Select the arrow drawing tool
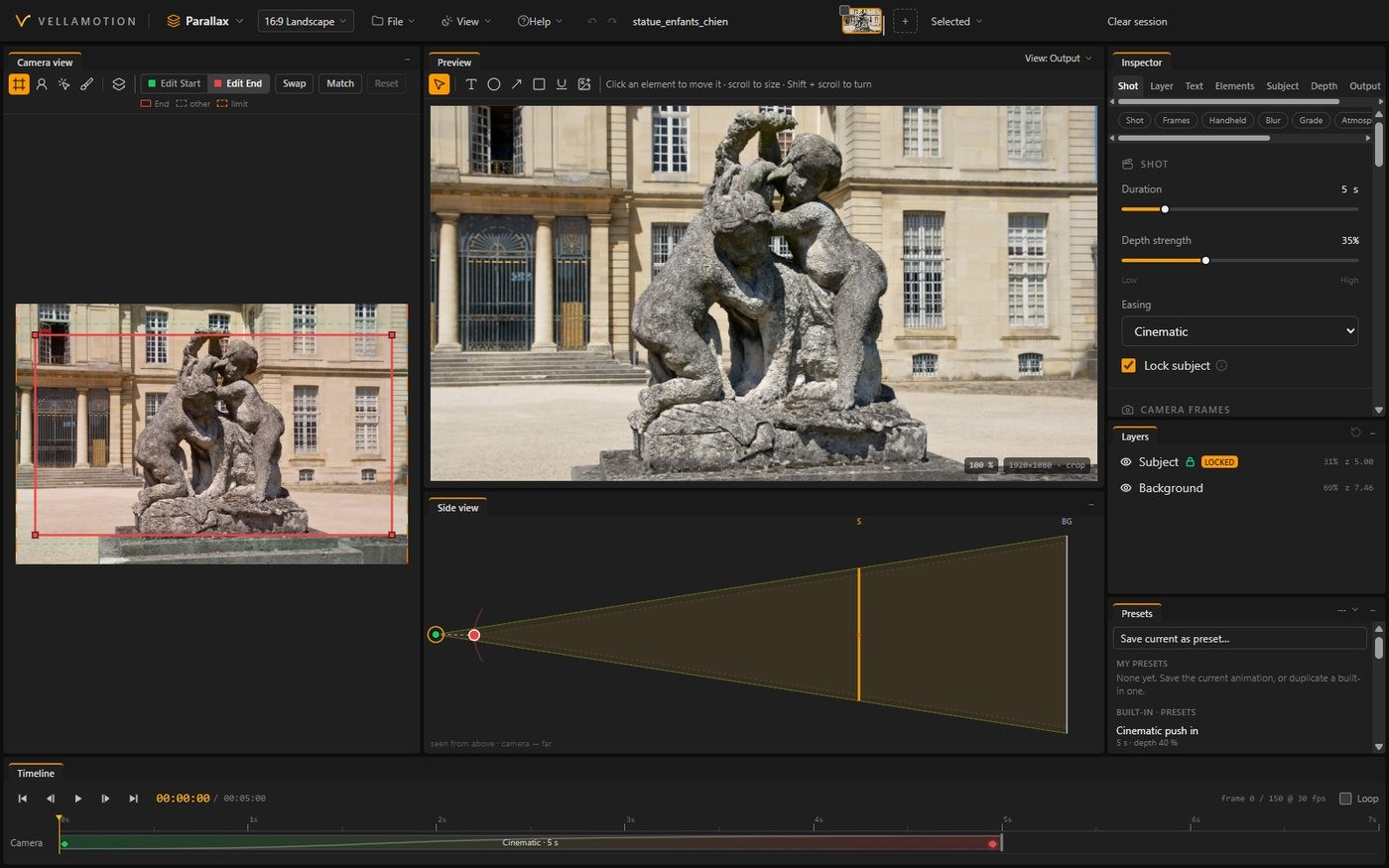 pyautogui.click(x=517, y=84)
